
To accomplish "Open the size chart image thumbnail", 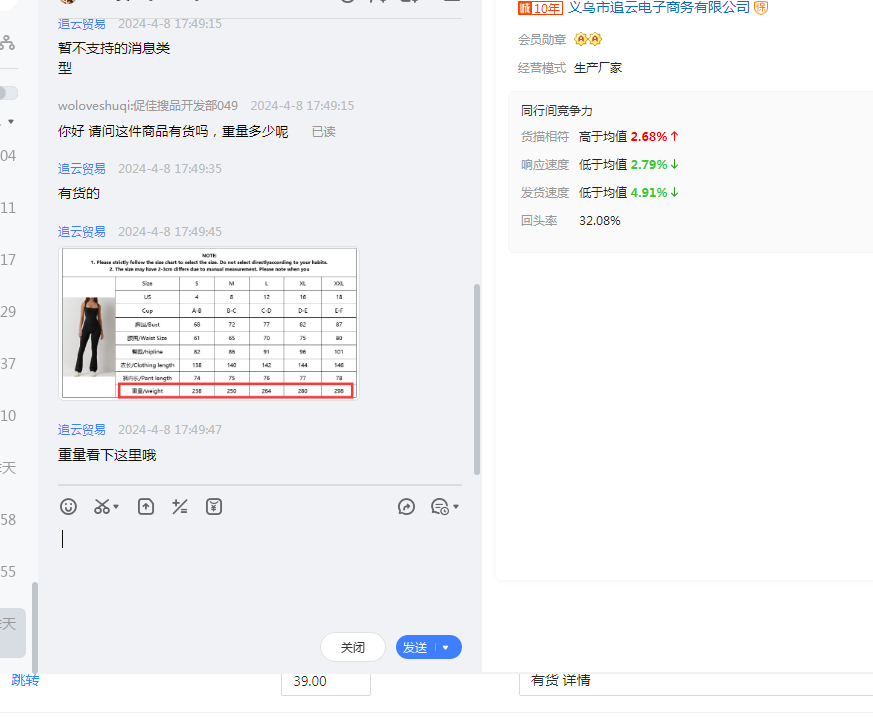I will [x=208, y=323].
